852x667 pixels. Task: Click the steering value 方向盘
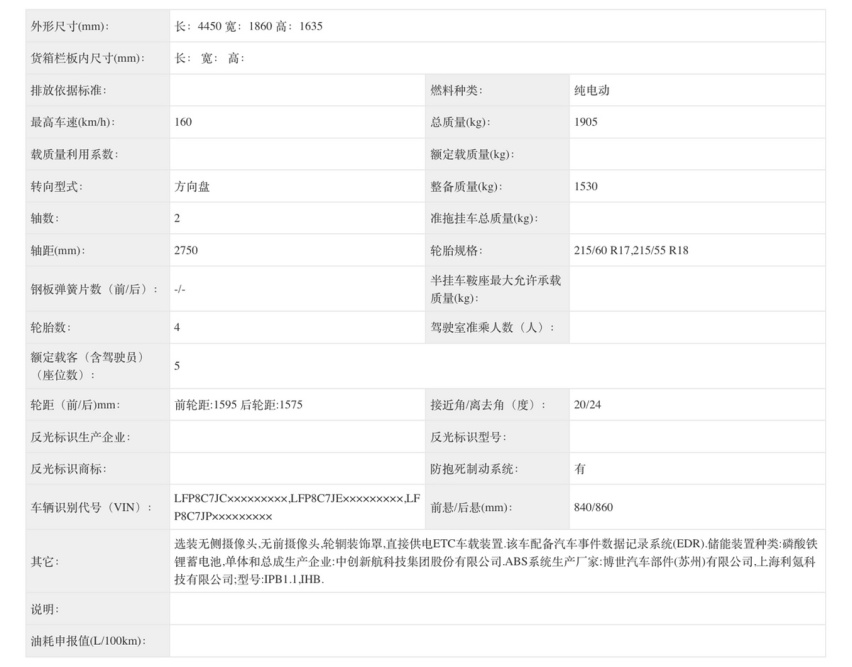pos(192,186)
